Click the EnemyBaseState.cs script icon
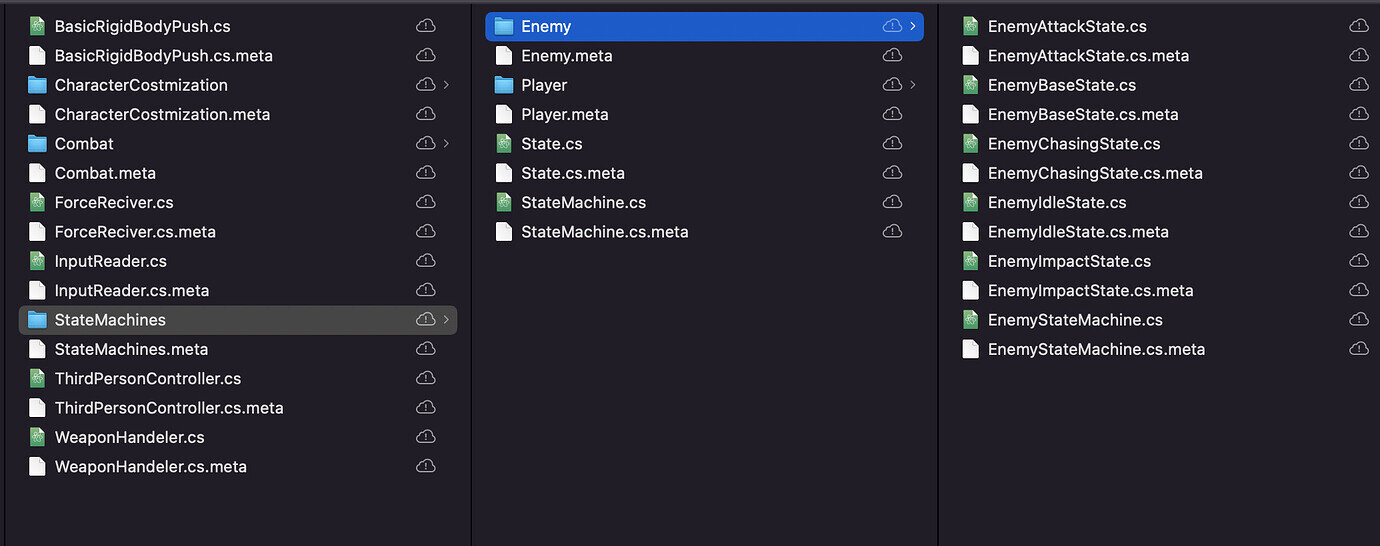Viewport: 1380px width, 546px height. [x=970, y=85]
